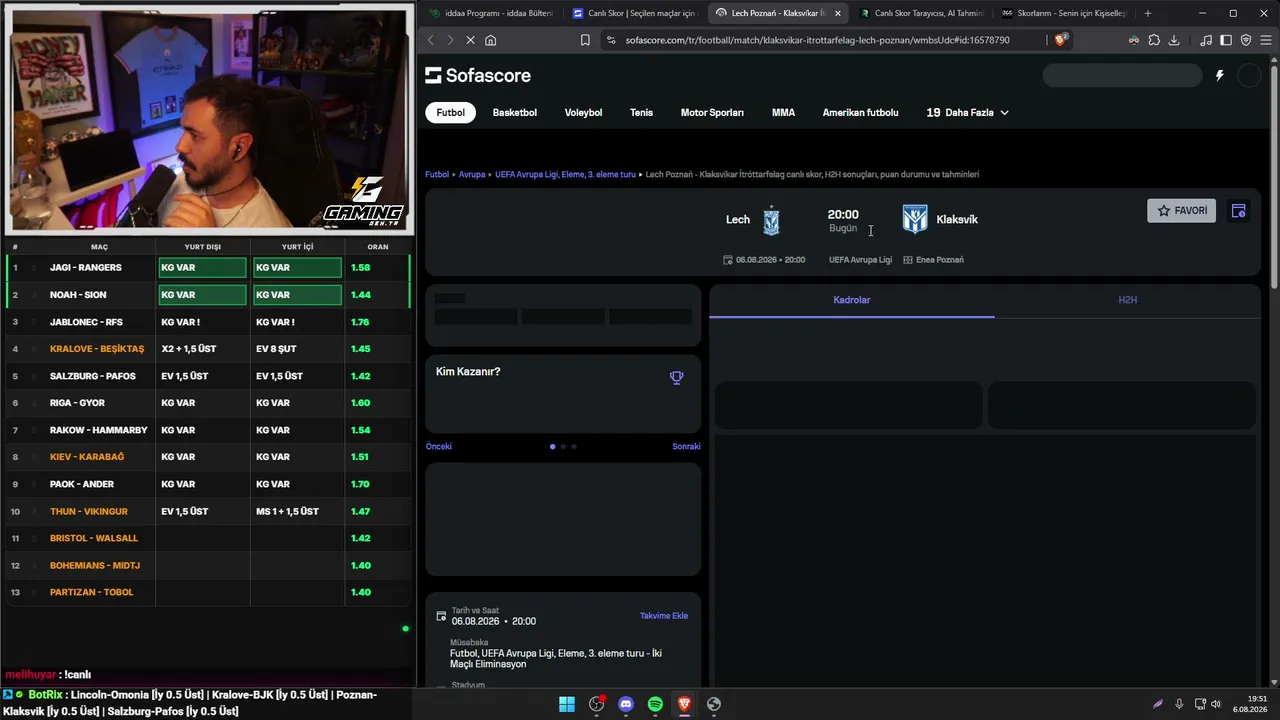Open the Brave VPN shield icon
Viewport: 1280px width, 720px height.
tap(1246, 40)
